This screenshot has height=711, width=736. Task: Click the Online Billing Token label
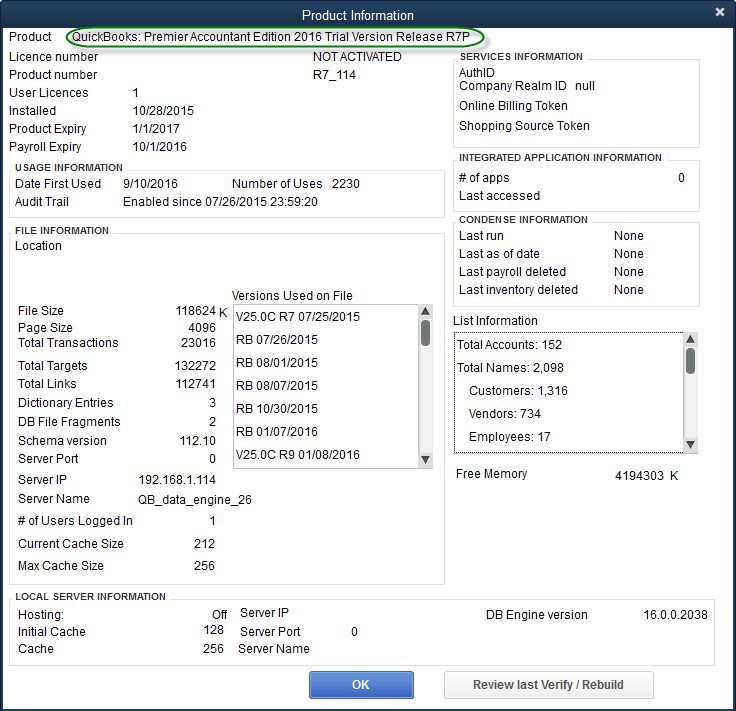[x=513, y=106]
